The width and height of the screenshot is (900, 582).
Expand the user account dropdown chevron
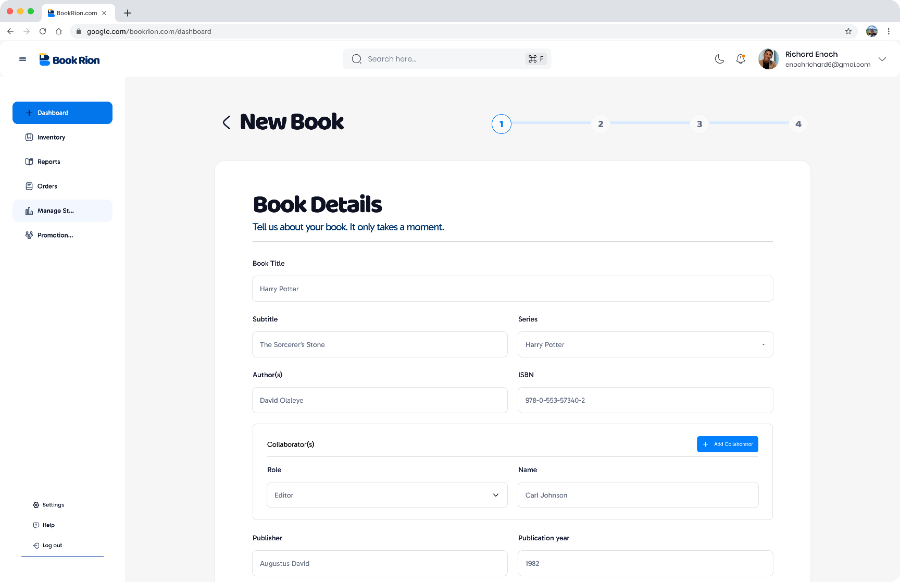coord(882,59)
